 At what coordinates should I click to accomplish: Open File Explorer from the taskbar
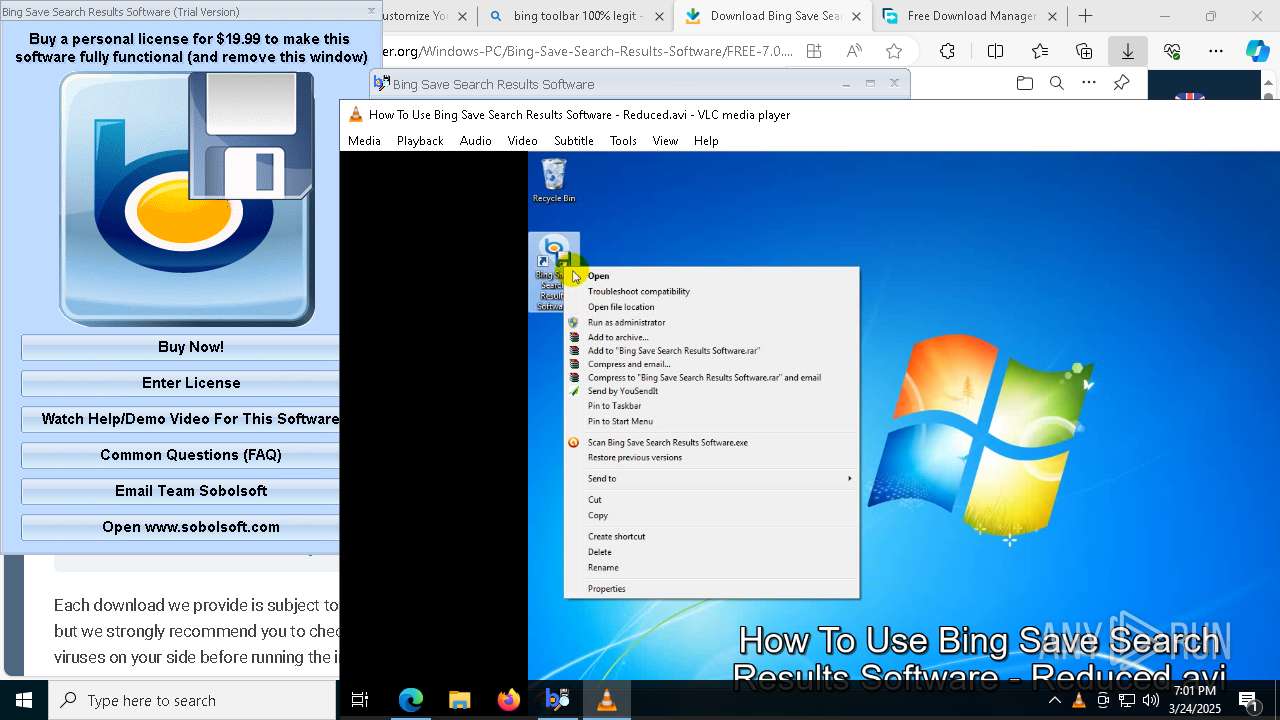(x=460, y=700)
